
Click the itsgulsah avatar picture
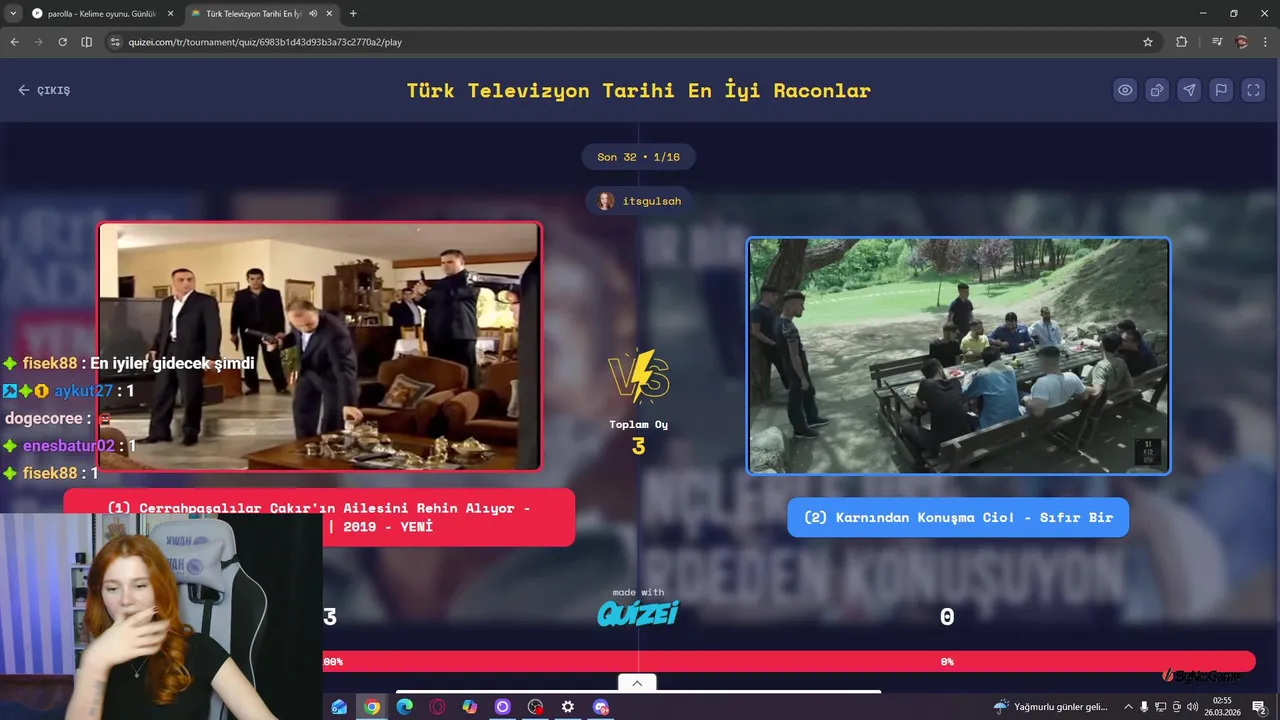click(x=606, y=201)
